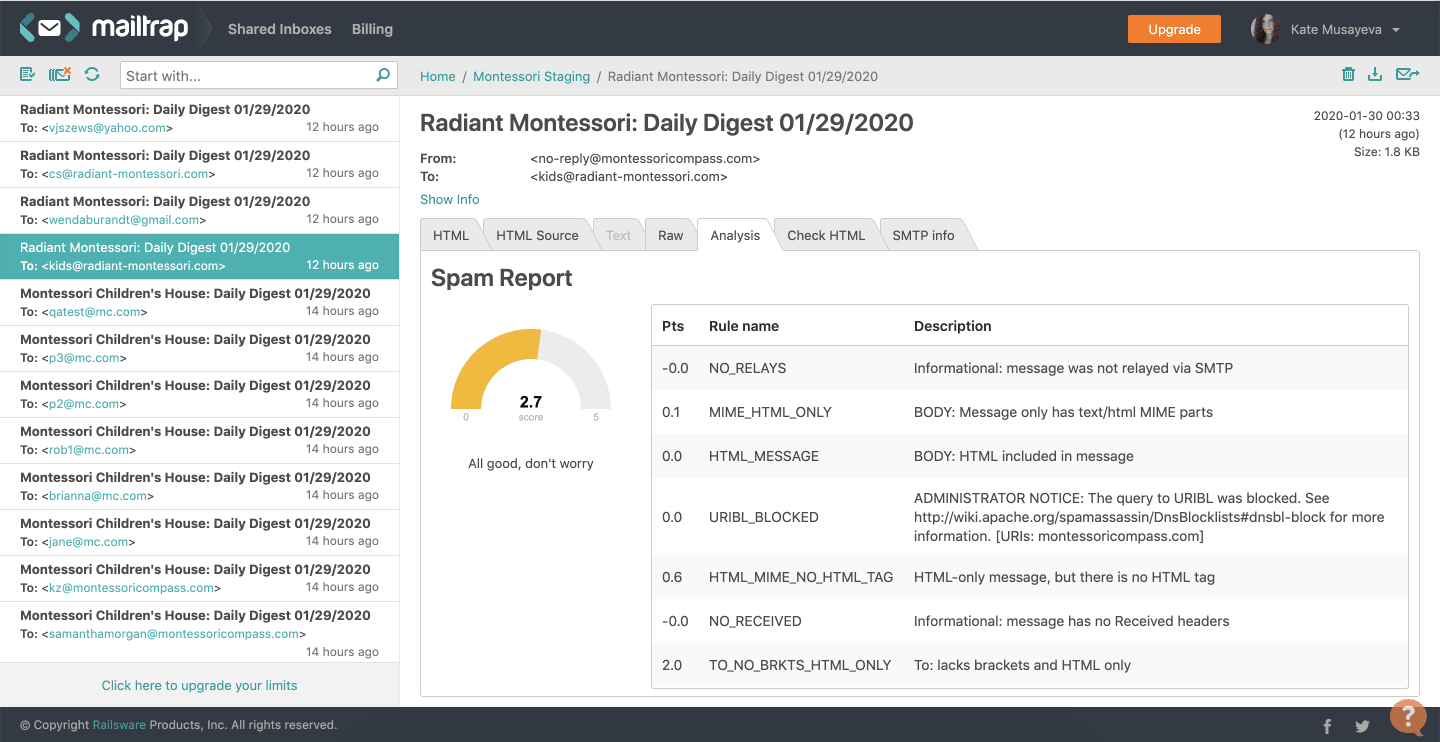Forward the email via envelope-arrow icon
This screenshot has width=1440, height=742.
pyautogui.click(x=1408, y=75)
